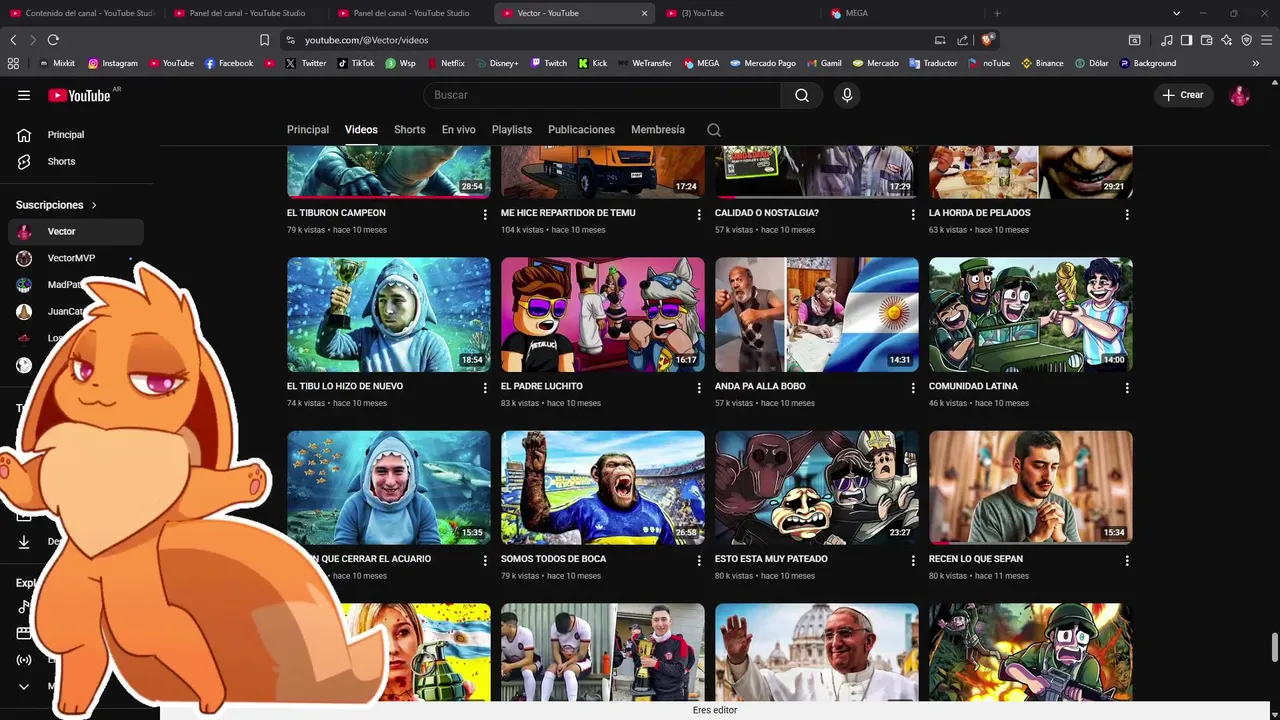Click the Crear button
Screen dimensions: 1280x720
tap(1183, 95)
